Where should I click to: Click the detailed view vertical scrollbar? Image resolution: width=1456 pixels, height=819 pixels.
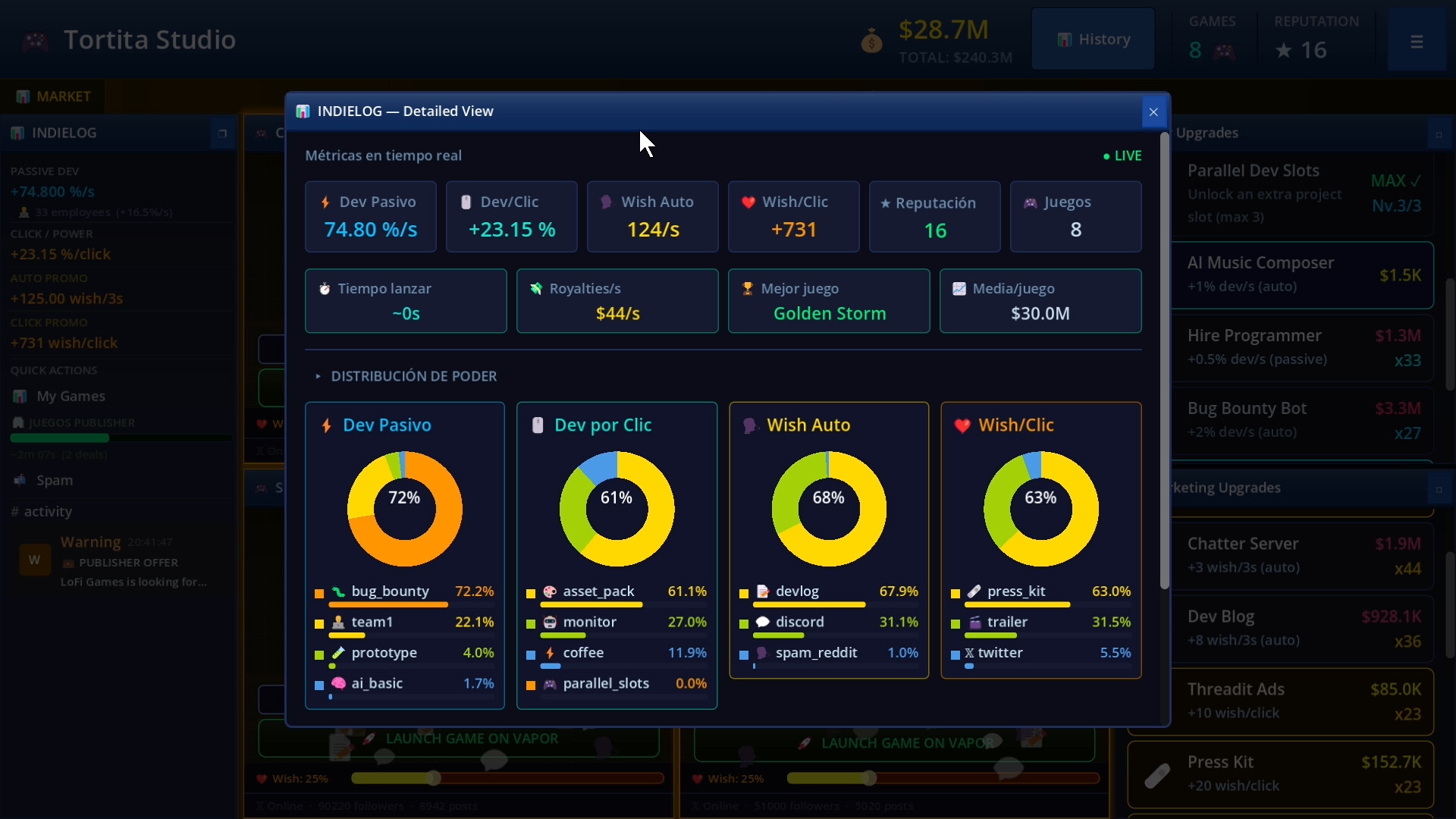pyautogui.click(x=1164, y=361)
